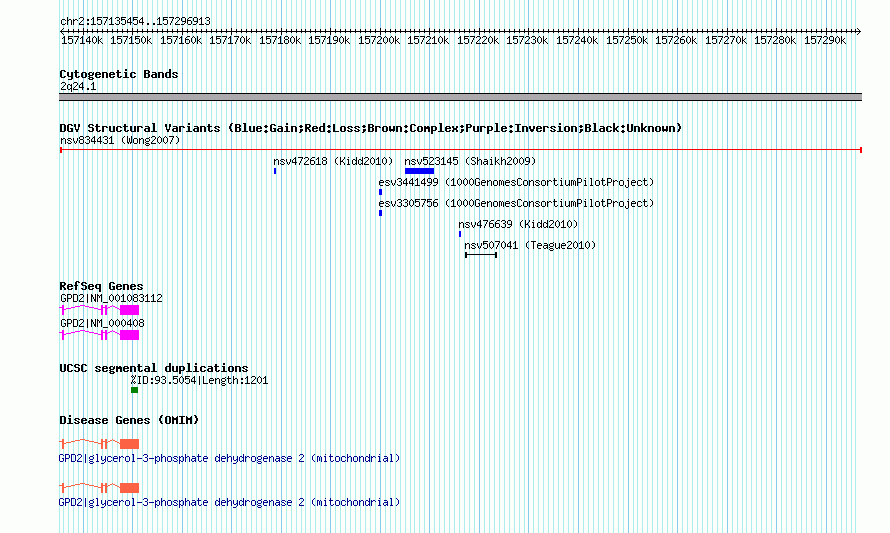Open esv3441499 1000GenomesConsortiumPilotProject label
Image resolution: width=890 pixels, height=533 pixels.
(x=516, y=182)
